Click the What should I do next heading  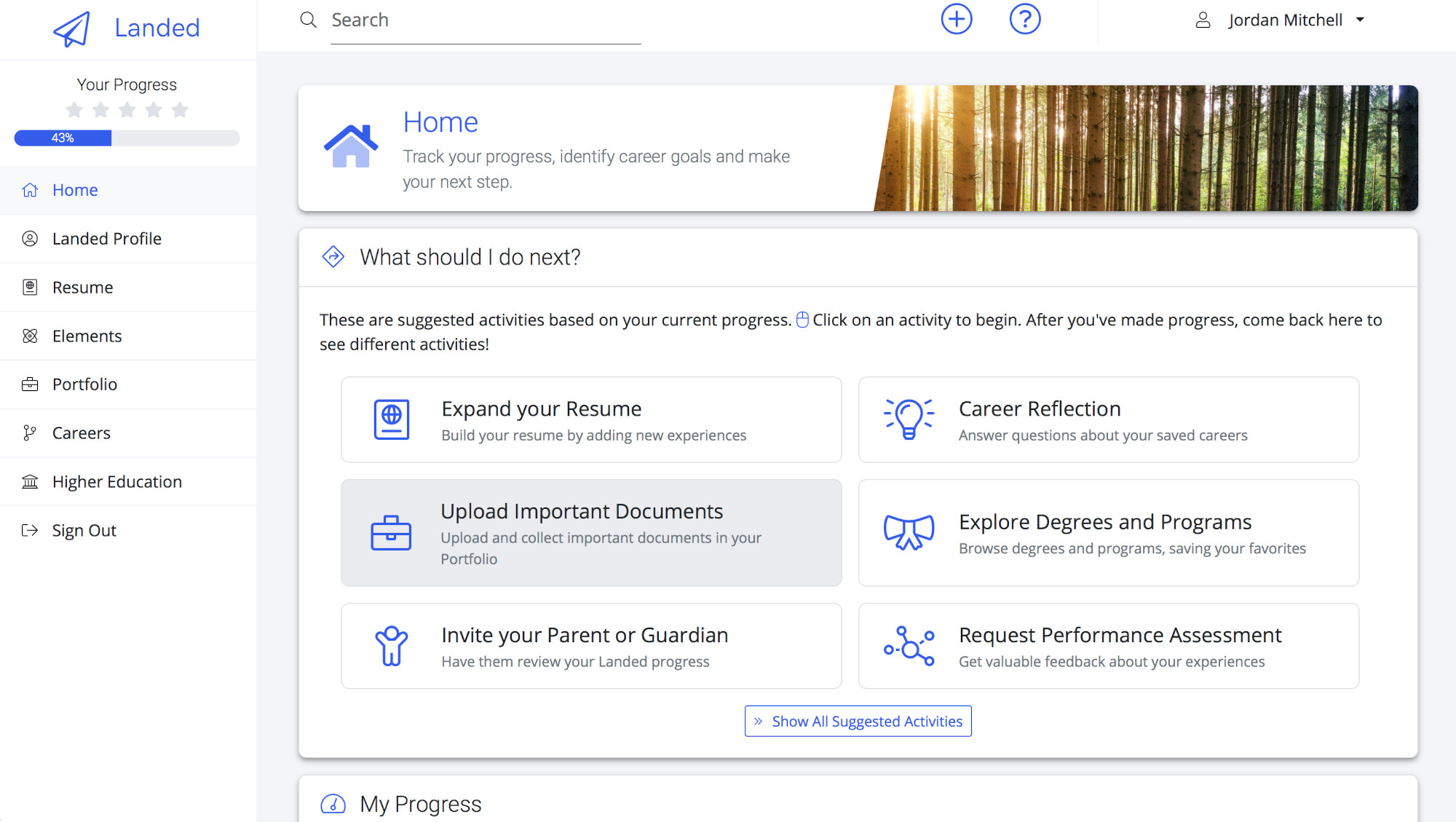point(470,257)
